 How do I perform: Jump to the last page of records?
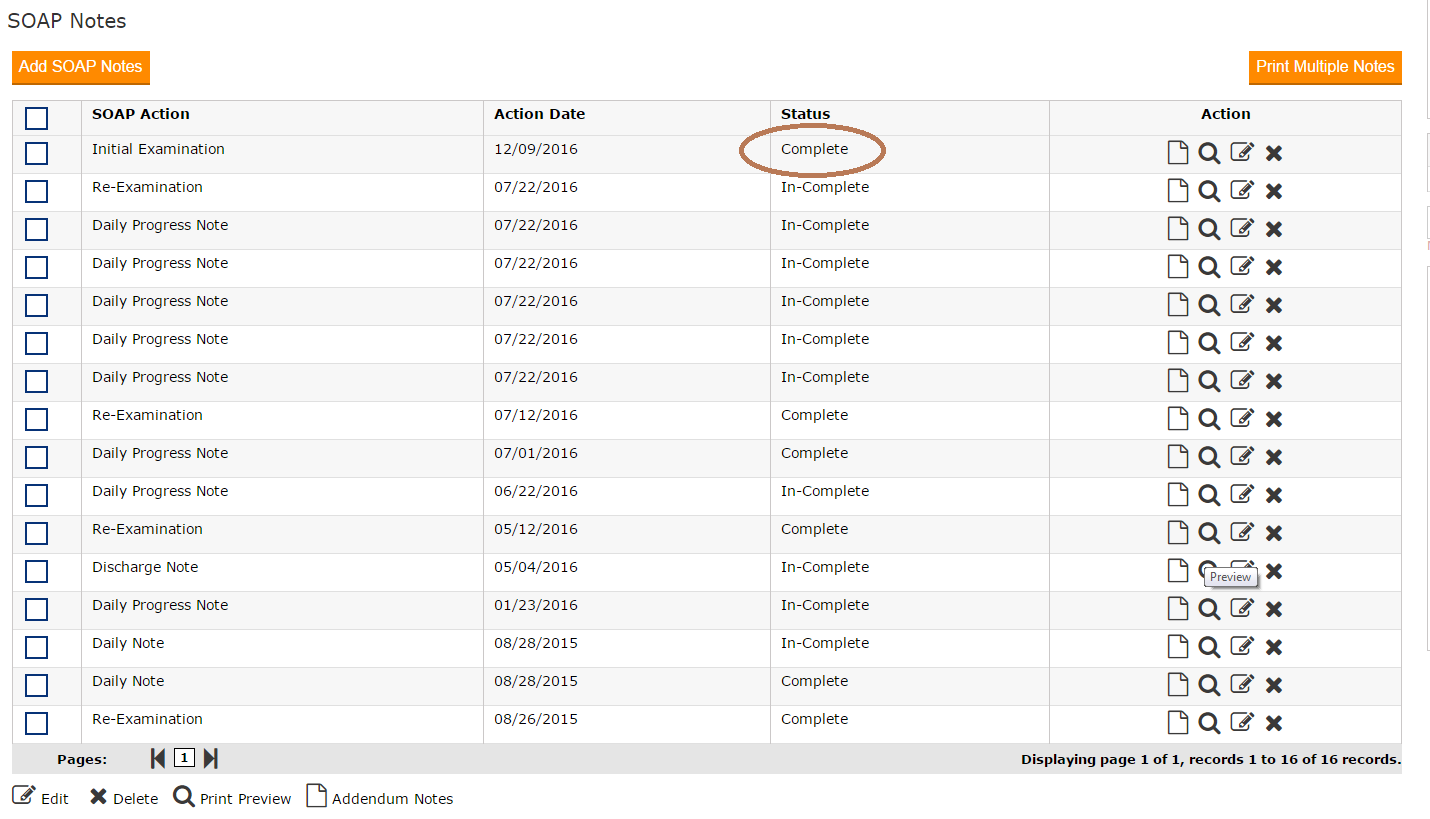[x=210, y=759]
